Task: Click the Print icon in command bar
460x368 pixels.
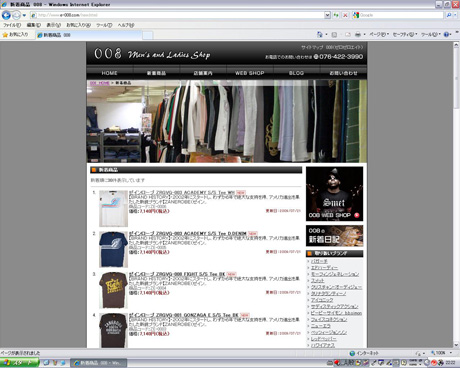Action: (x=358, y=34)
